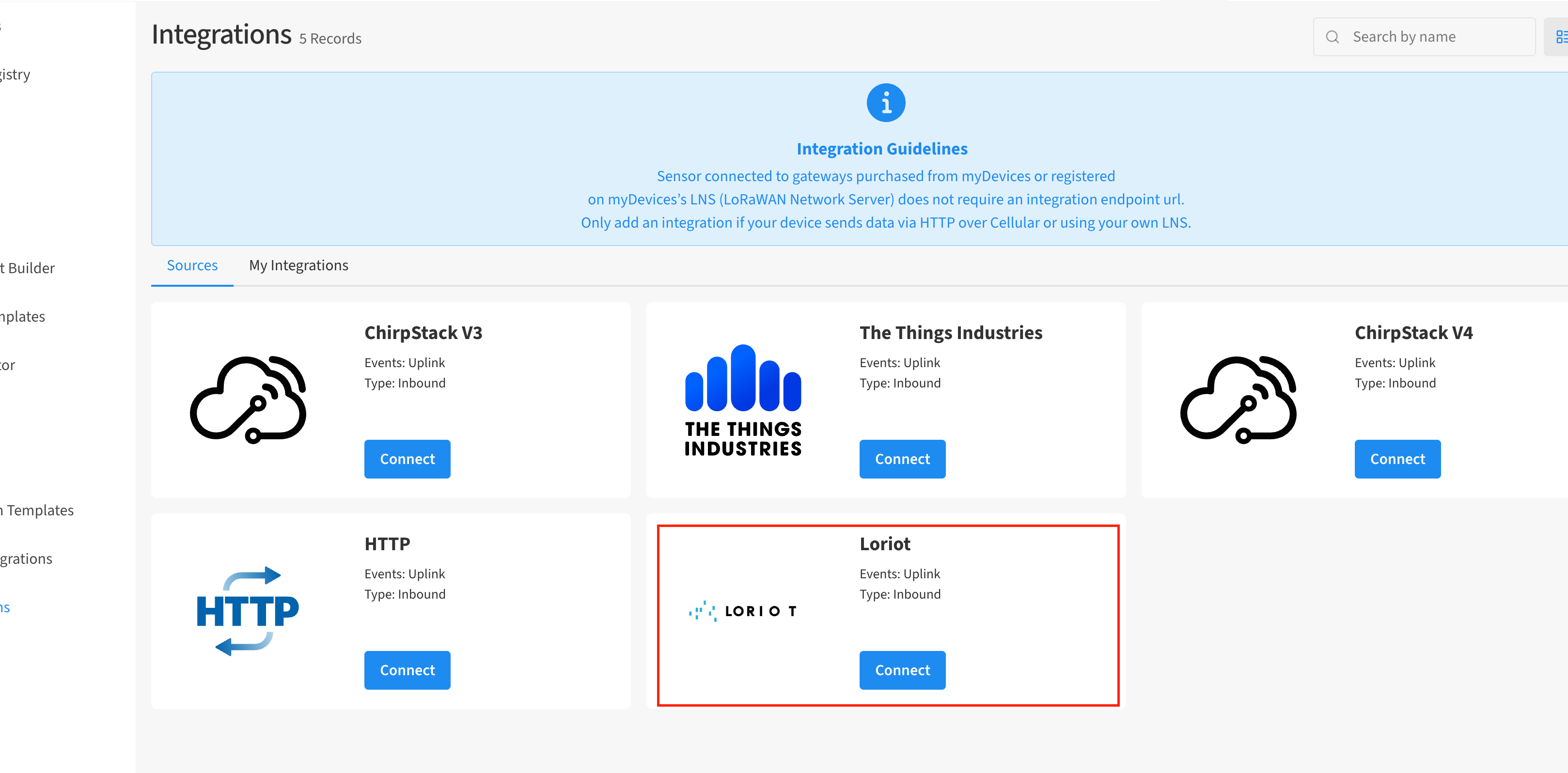Click 'Events: Uplink' on ChirpStack V3 card
1568x773 pixels.
click(405, 363)
